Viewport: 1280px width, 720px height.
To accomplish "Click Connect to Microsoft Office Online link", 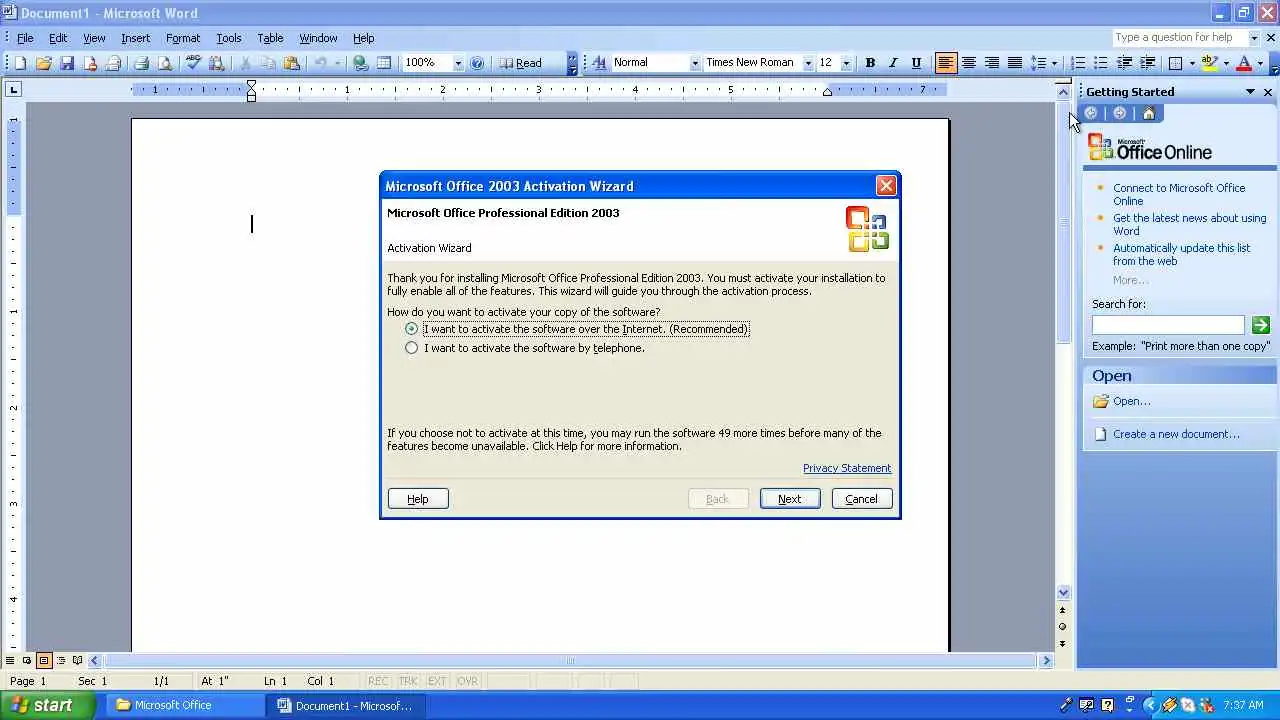I will [x=1179, y=194].
